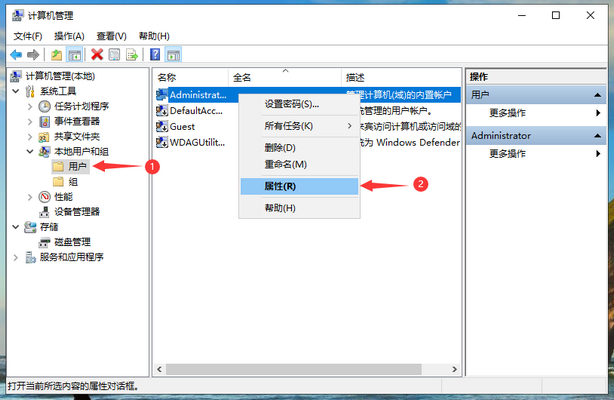Click 更多操作 under 用户 in actions pane
Image resolution: width=614 pixels, height=400 pixels.
coord(507,113)
